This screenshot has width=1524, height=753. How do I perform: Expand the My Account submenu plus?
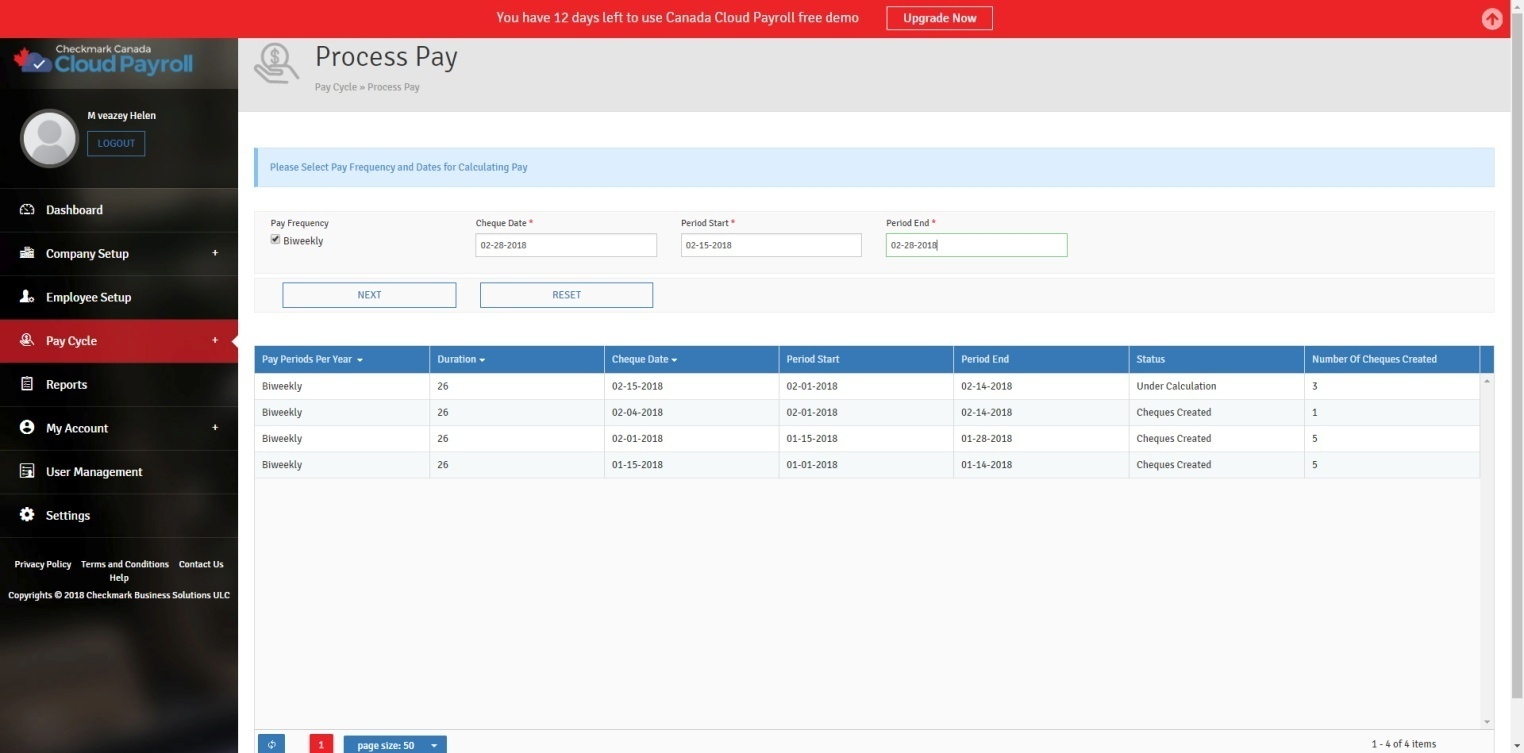tap(214, 428)
